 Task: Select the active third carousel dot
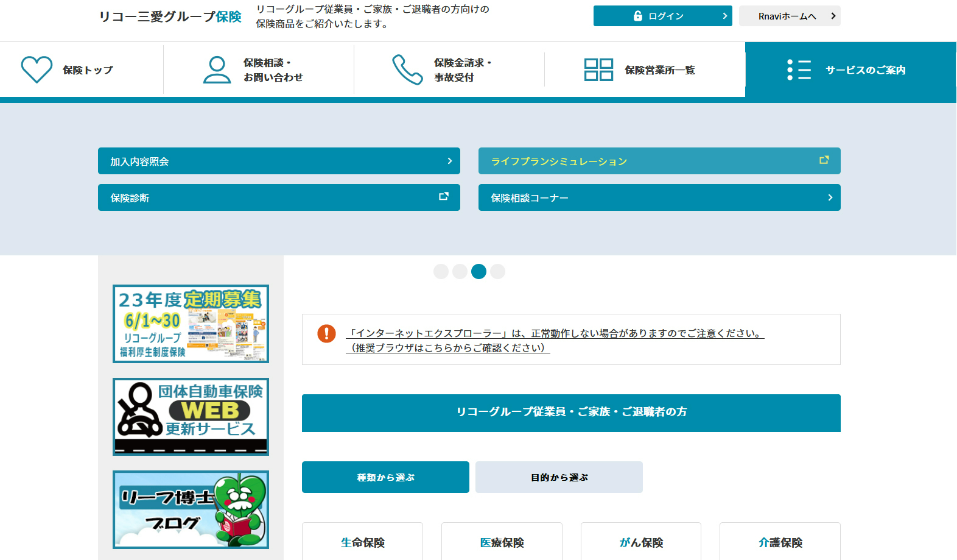click(478, 271)
